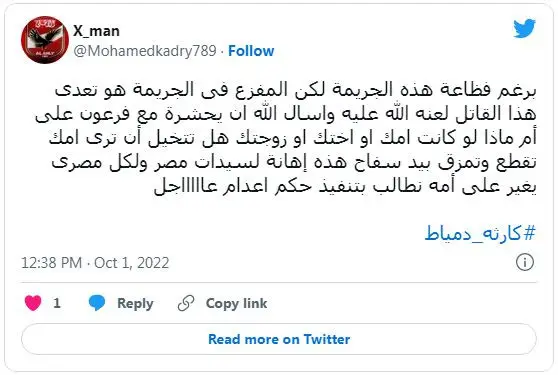Click the Copy link label
Viewport: 558px width, 375px height.
[236, 303]
